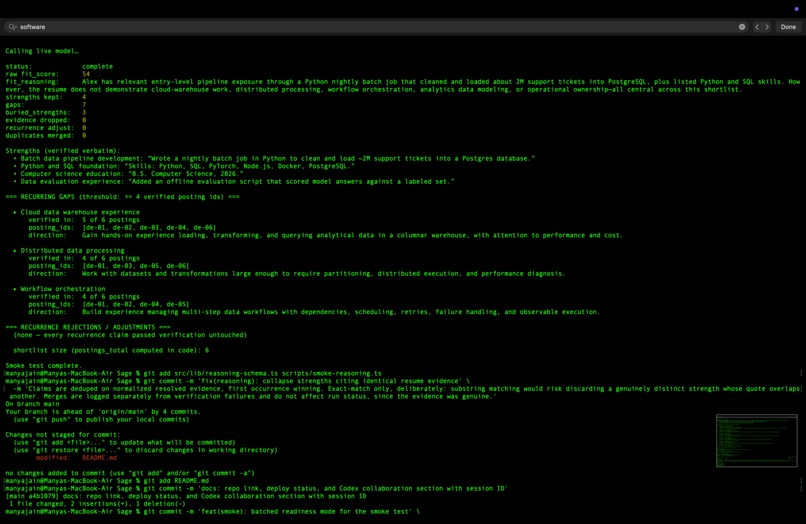Click the raw fit_score value 54
806x524 pixels.
pyautogui.click(x=86, y=74)
